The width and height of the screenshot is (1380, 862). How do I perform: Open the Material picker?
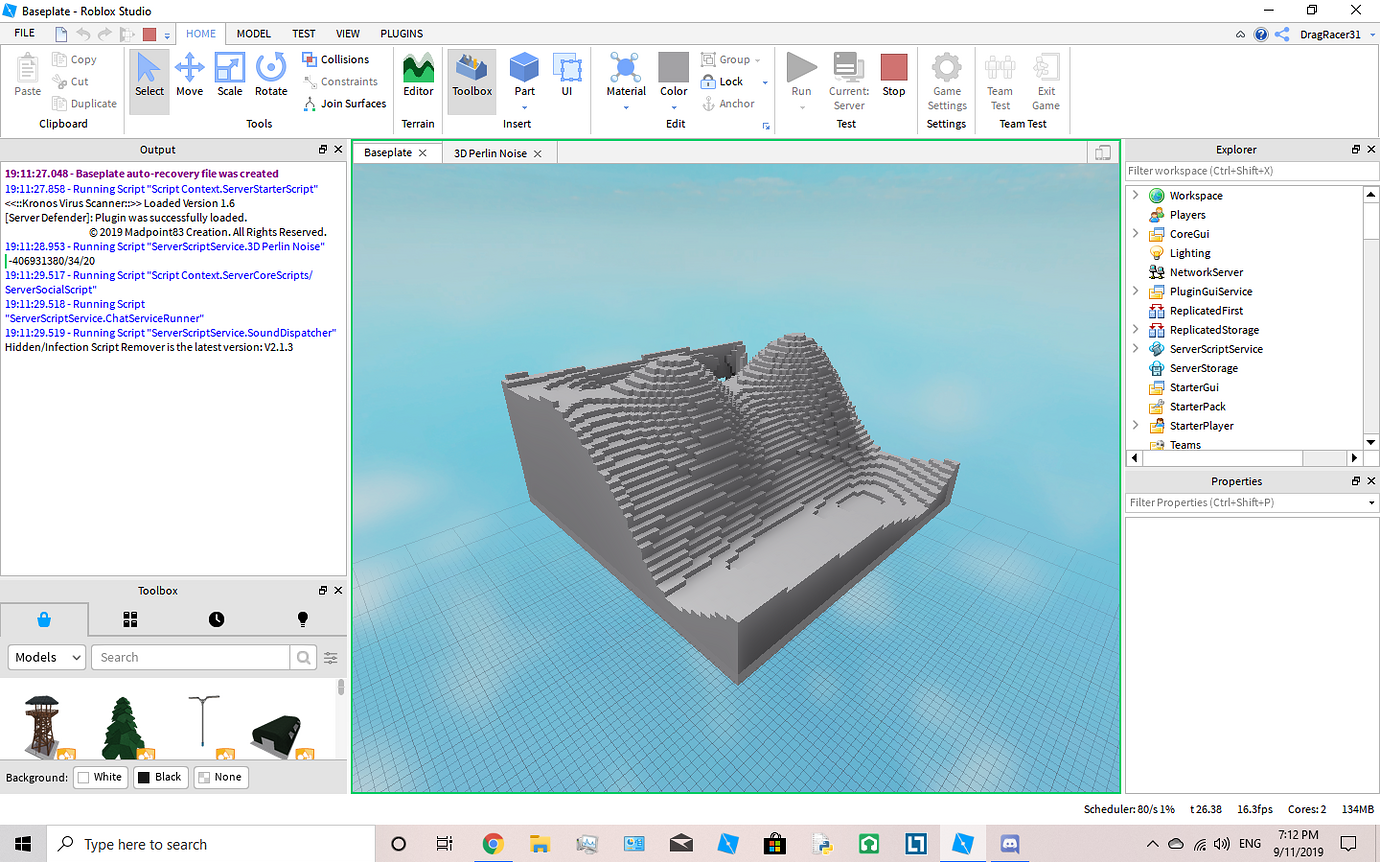(626, 76)
